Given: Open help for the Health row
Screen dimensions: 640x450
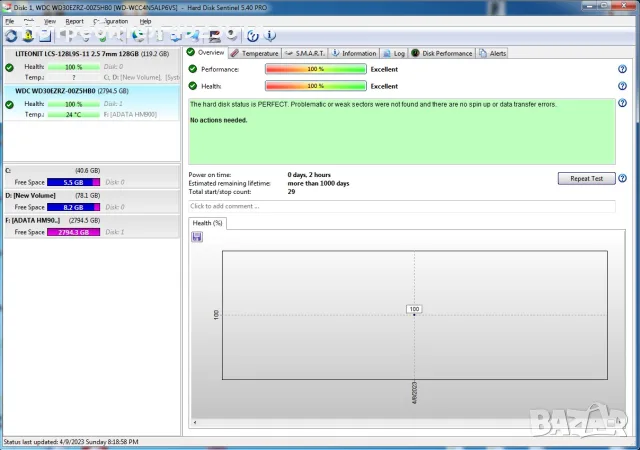Looking at the screenshot, I should coord(622,86).
